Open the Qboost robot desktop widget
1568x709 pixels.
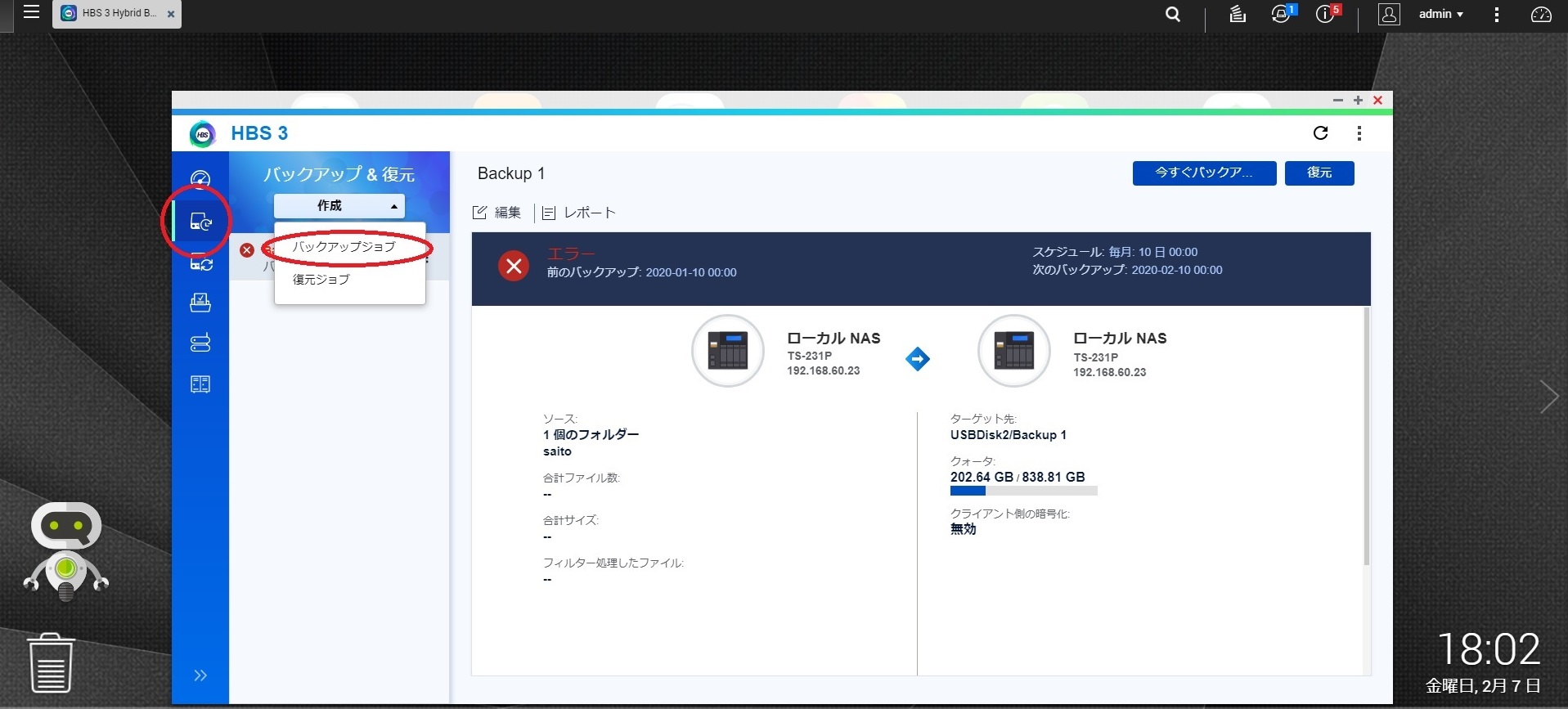(66, 551)
